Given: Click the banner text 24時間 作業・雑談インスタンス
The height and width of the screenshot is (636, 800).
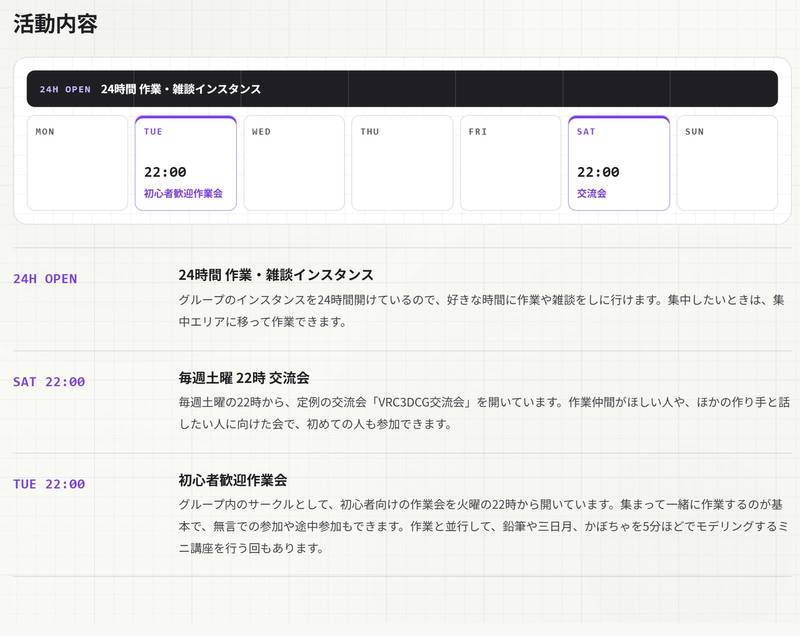Looking at the screenshot, I should pos(181,89).
